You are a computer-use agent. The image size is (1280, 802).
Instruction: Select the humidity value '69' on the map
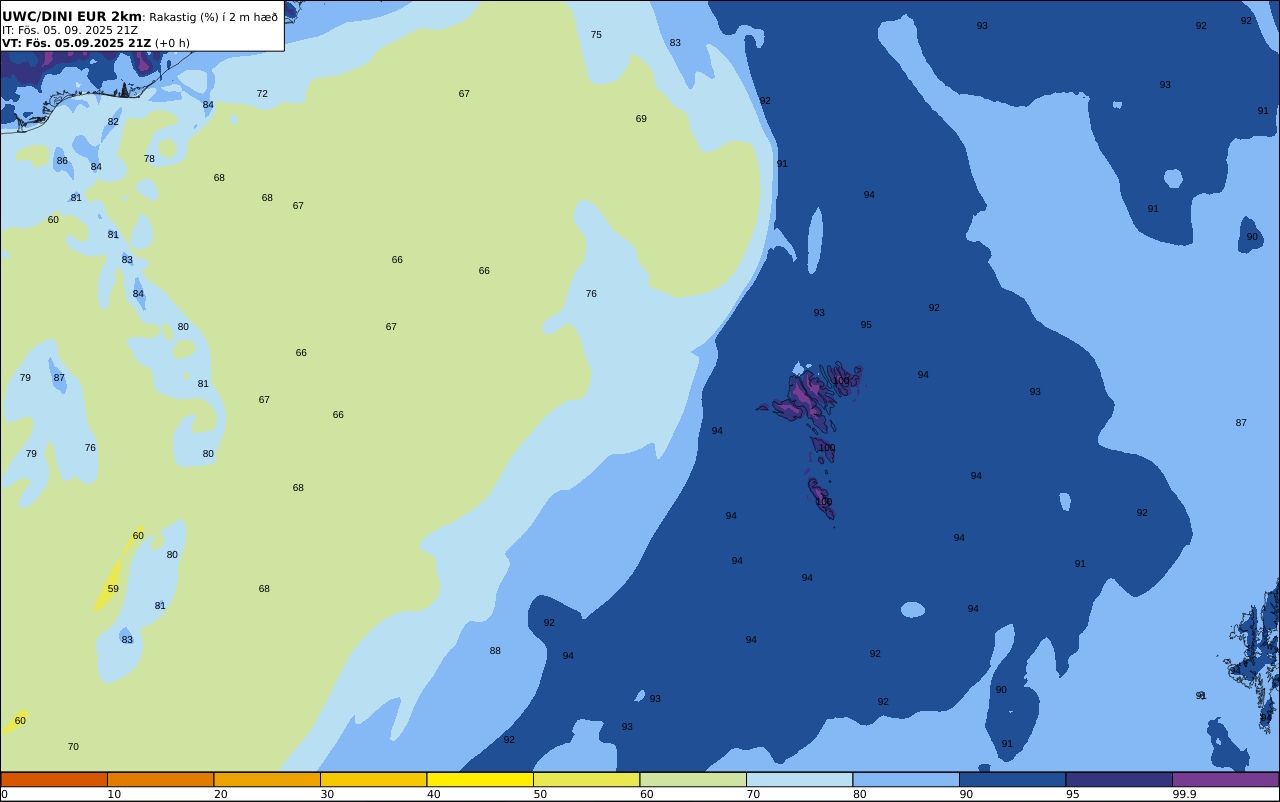tap(641, 119)
